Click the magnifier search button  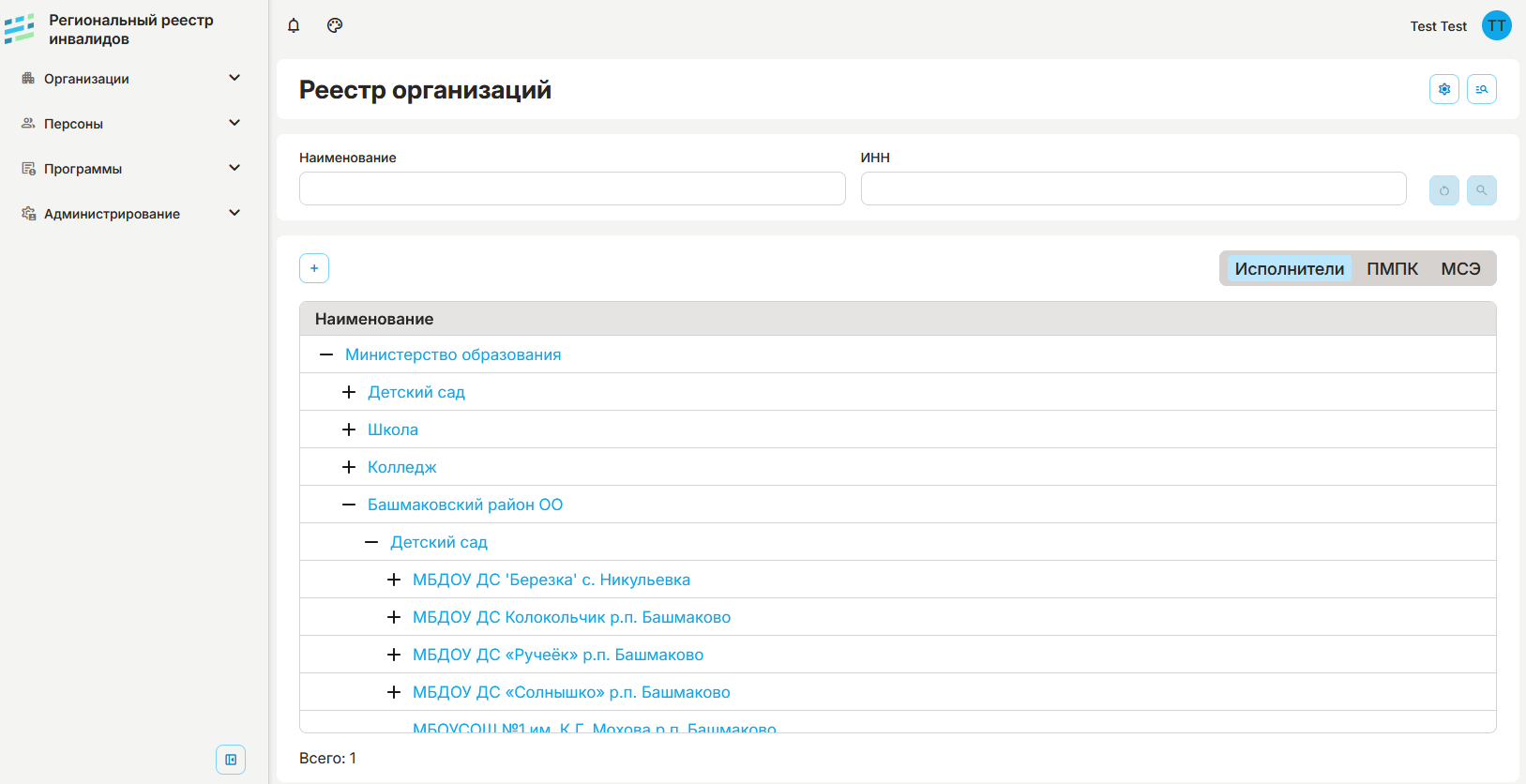coord(1481,190)
